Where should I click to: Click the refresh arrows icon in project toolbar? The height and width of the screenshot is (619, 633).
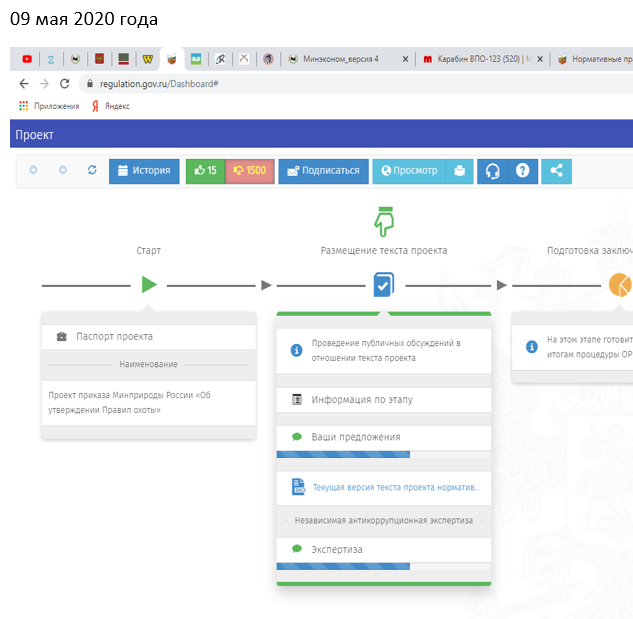[92, 171]
